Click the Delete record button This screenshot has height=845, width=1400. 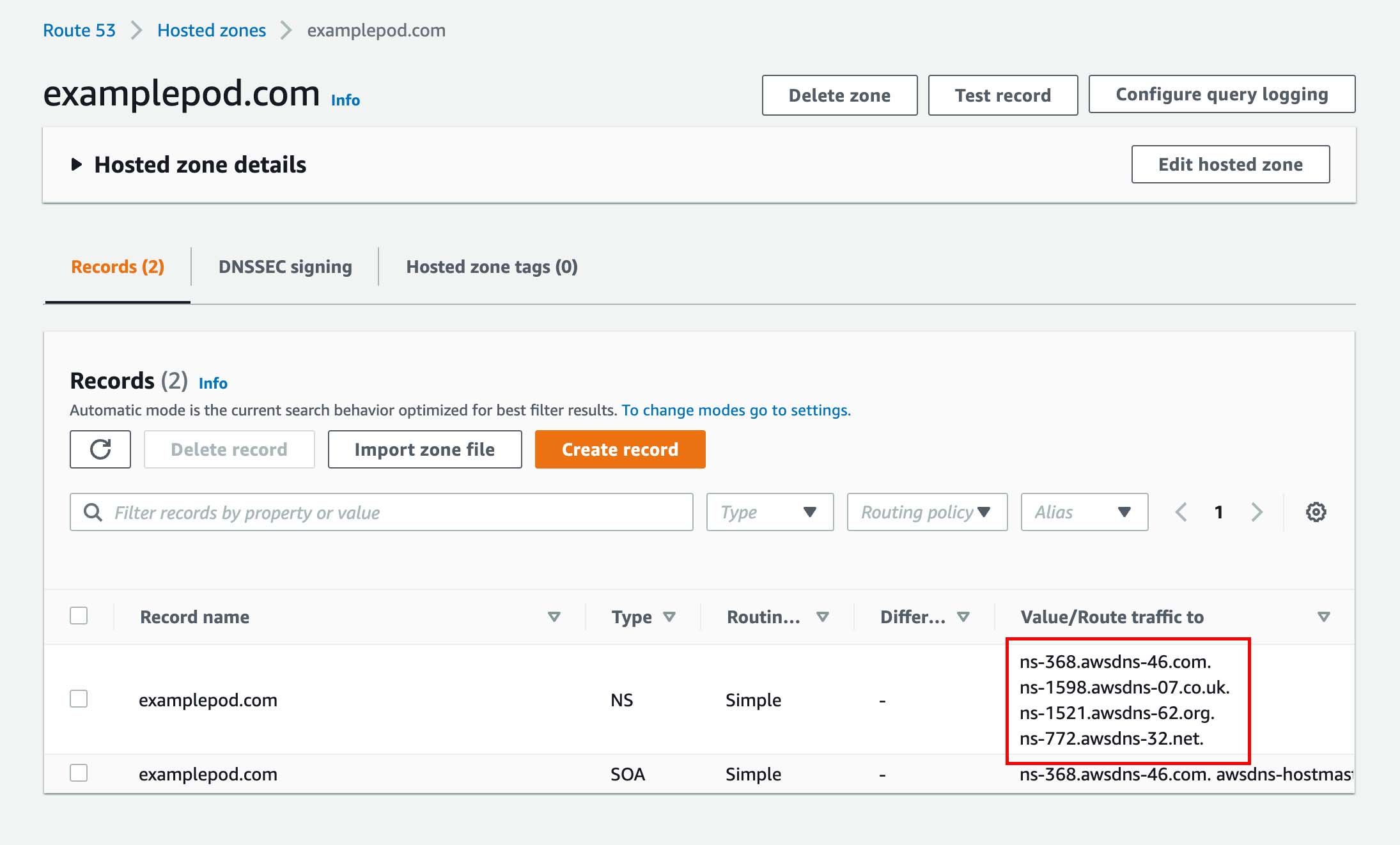pos(229,449)
